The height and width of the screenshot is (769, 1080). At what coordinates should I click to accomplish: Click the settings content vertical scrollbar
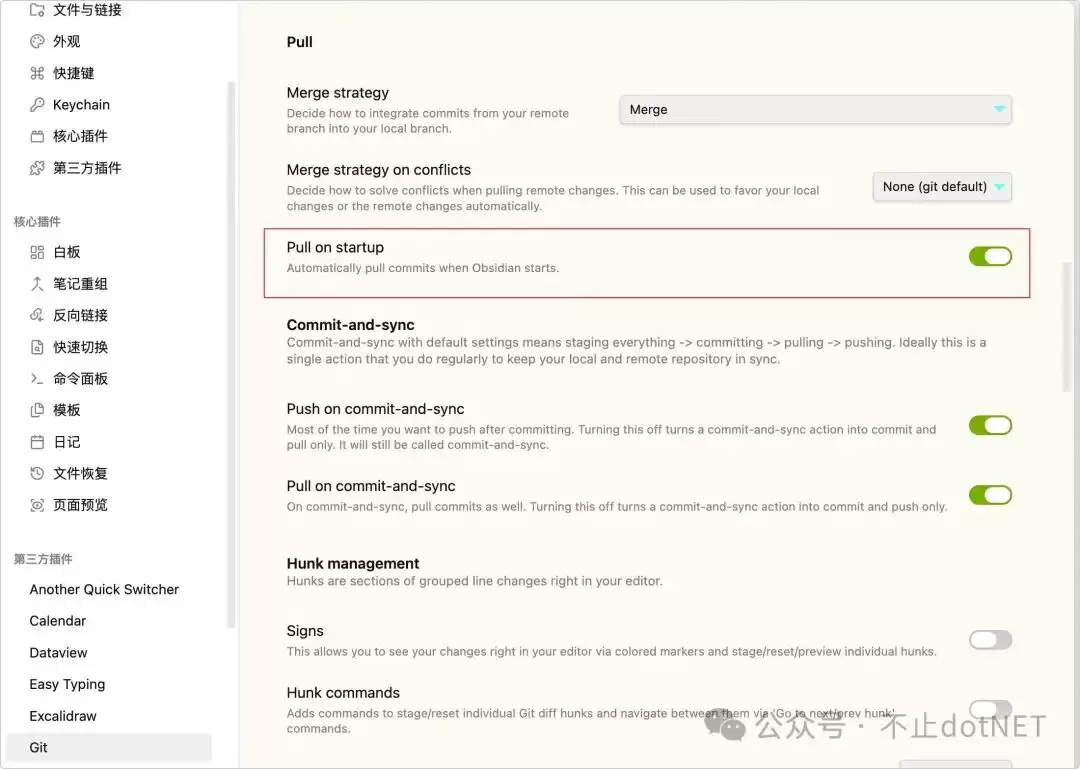coord(1066,320)
